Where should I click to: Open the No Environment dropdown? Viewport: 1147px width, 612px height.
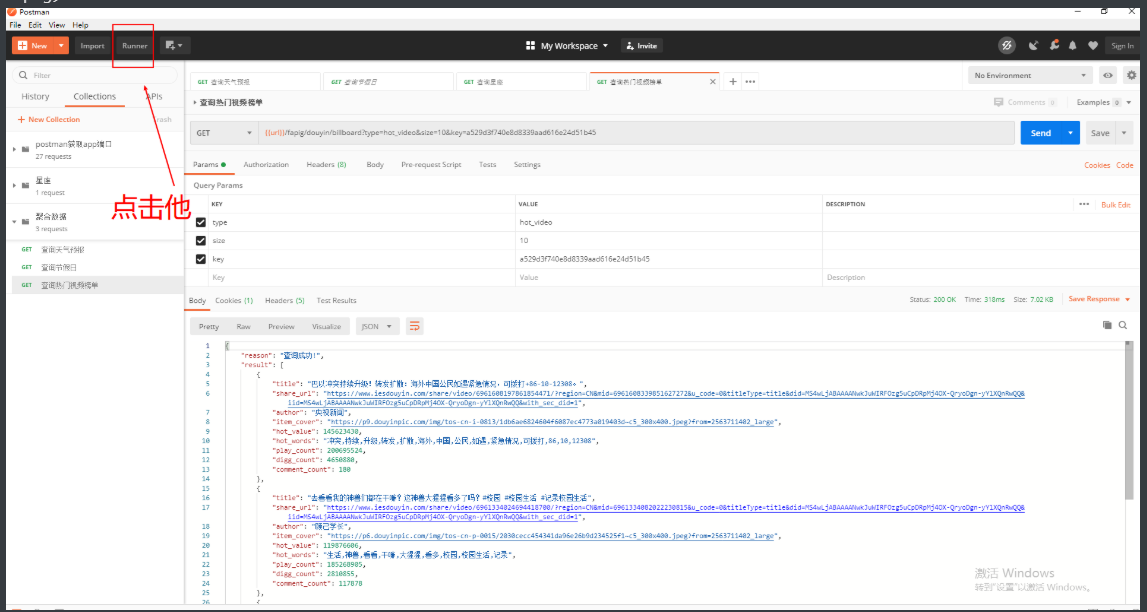1030,75
